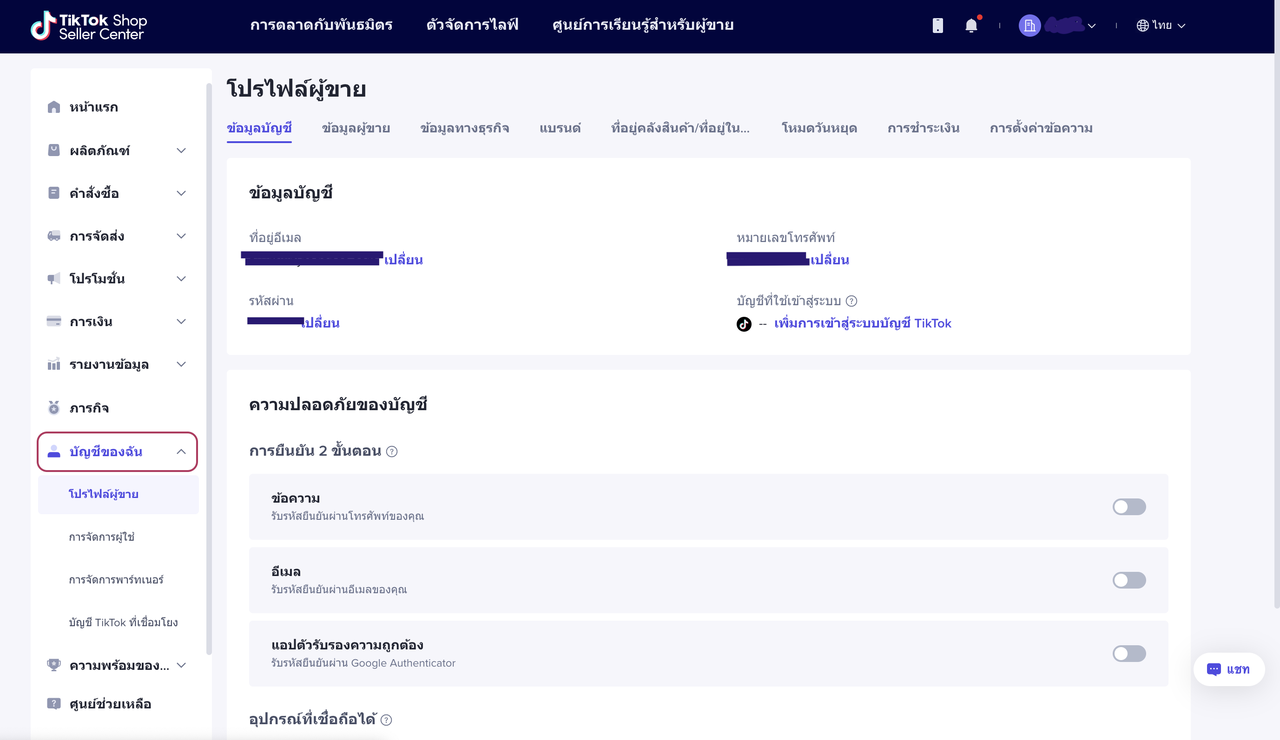1280x740 pixels.
Task: Open ตัวจัดการไลฟ์ in the top navigation
Action: [472, 25]
